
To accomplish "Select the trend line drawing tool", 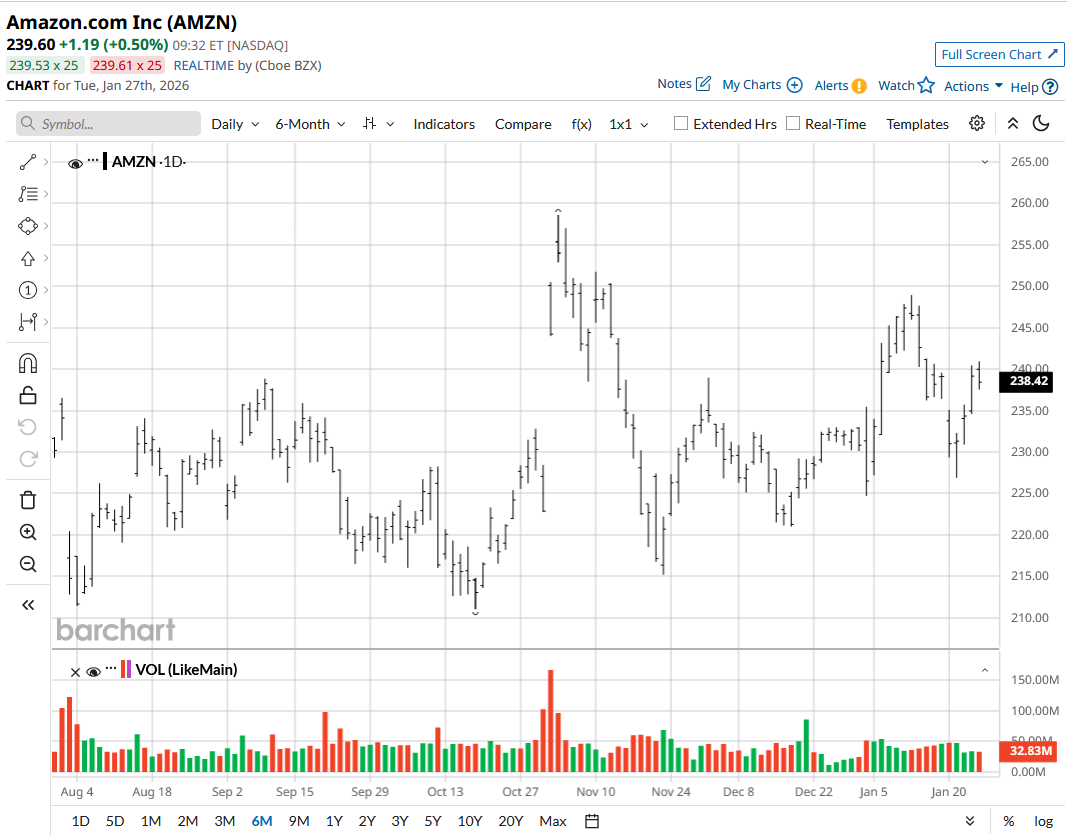I will (x=28, y=162).
